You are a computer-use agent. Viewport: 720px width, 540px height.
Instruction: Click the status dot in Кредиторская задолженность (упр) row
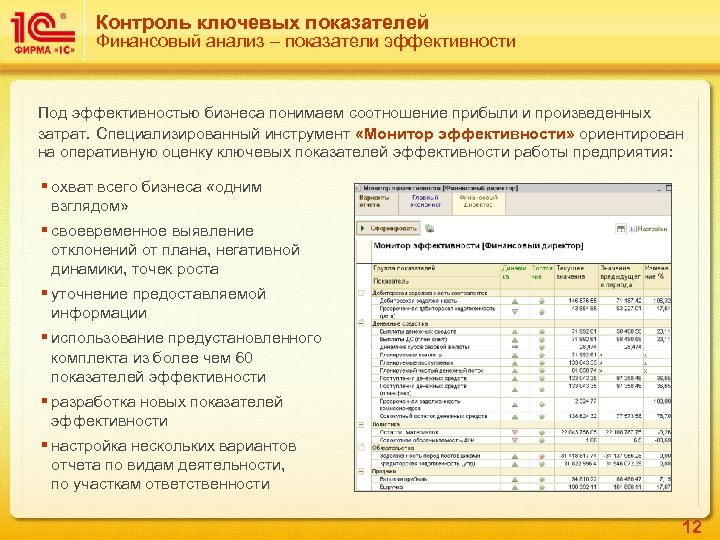[542, 464]
